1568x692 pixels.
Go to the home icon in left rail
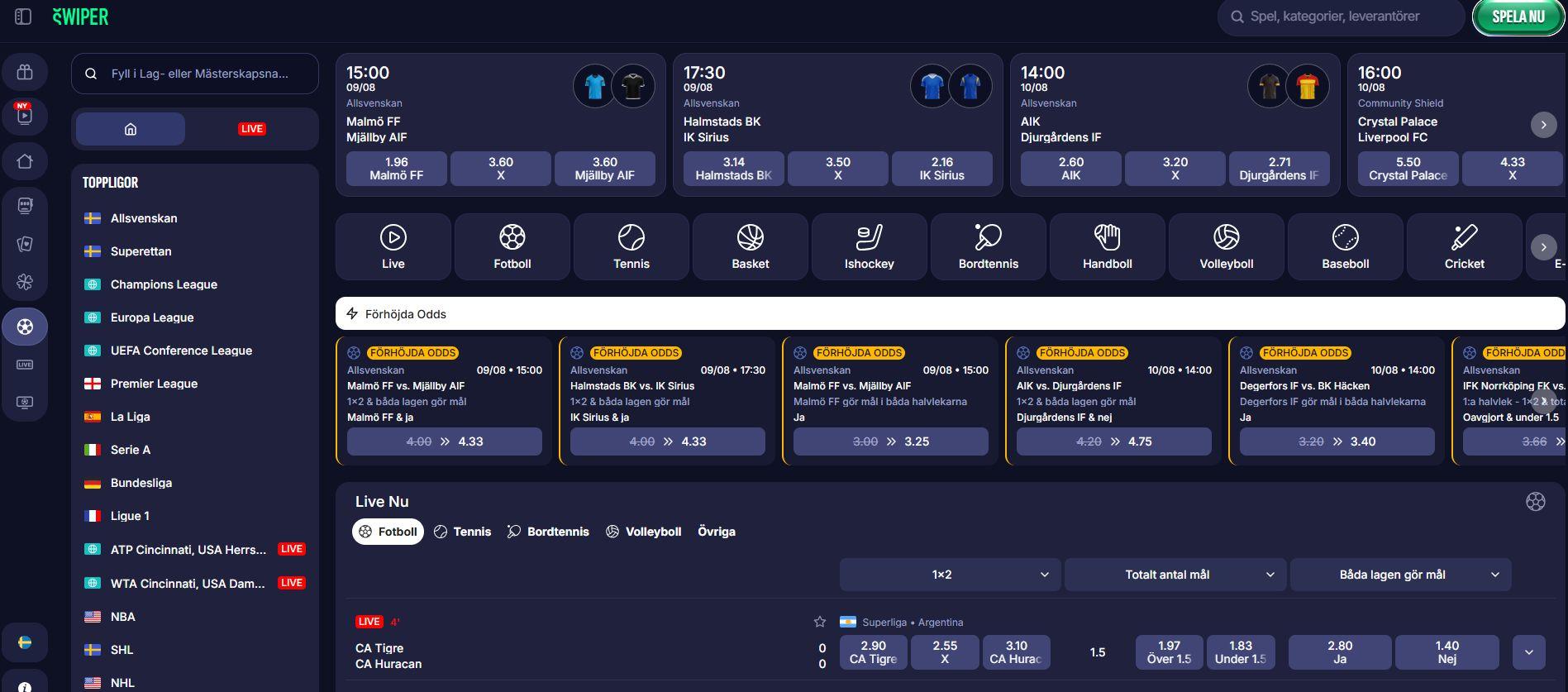(25, 161)
